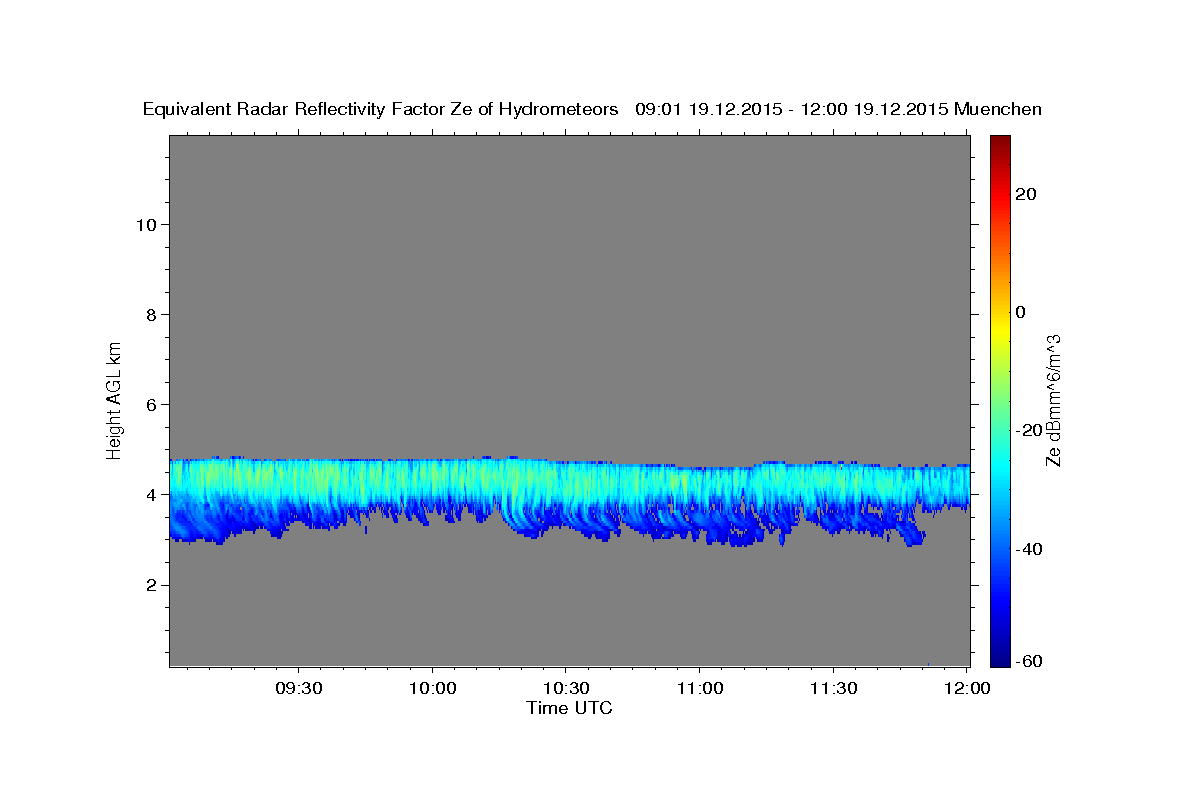Image resolution: width=1200 pixels, height=800 pixels.
Task: Click the 'Height AGL km' axis label
Action: pos(115,400)
